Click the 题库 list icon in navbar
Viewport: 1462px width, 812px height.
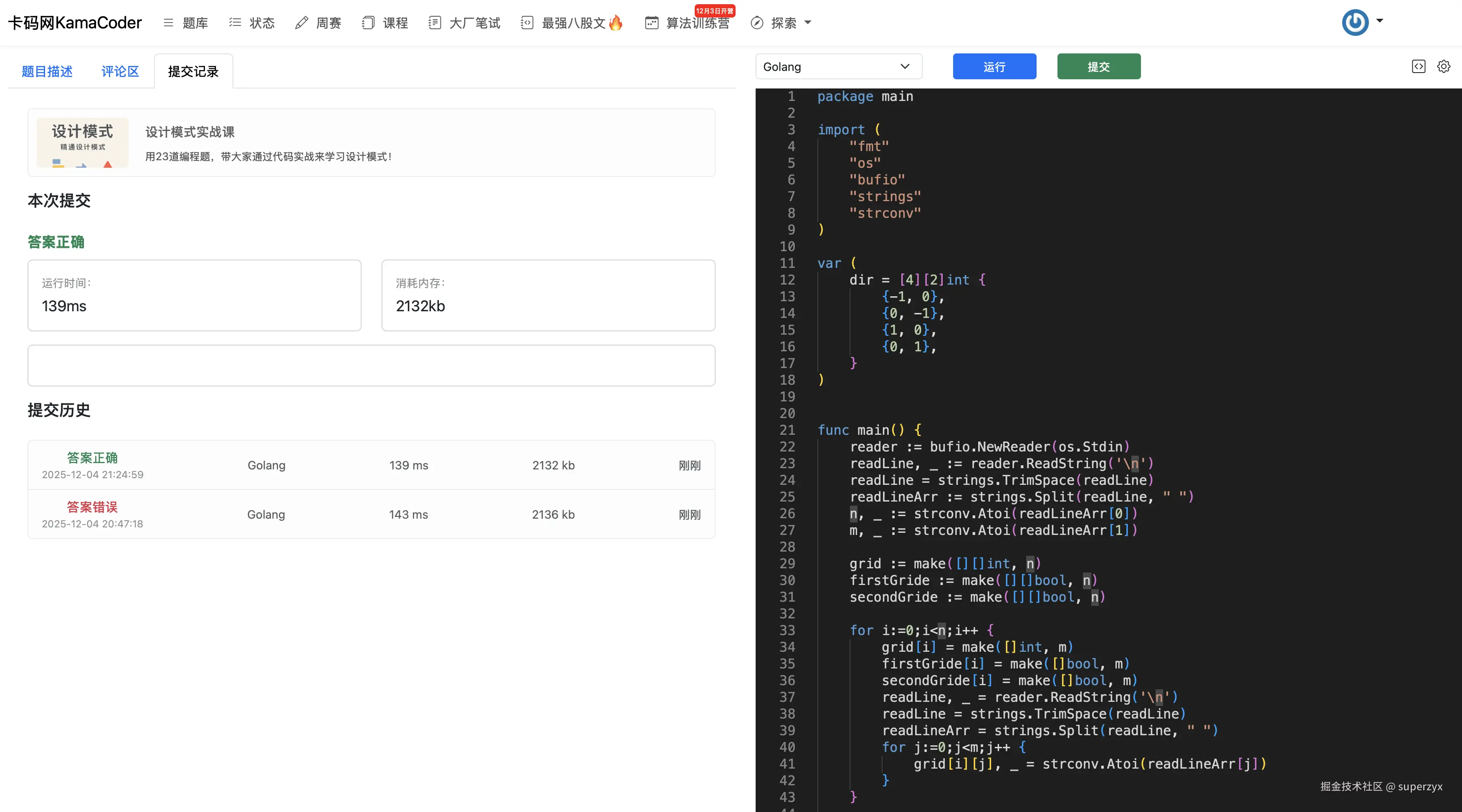click(x=168, y=23)
